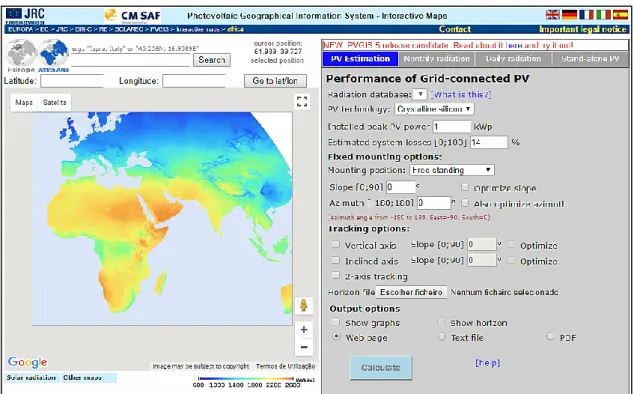Switch map to Satellite view

coord(55,102)
